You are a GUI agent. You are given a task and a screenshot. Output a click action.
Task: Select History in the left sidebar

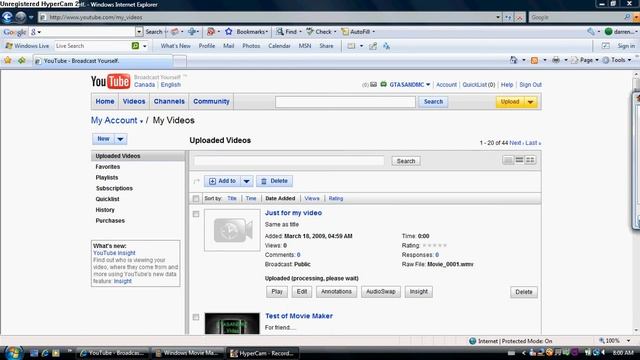pyautogui.click(x=105, y=210)
